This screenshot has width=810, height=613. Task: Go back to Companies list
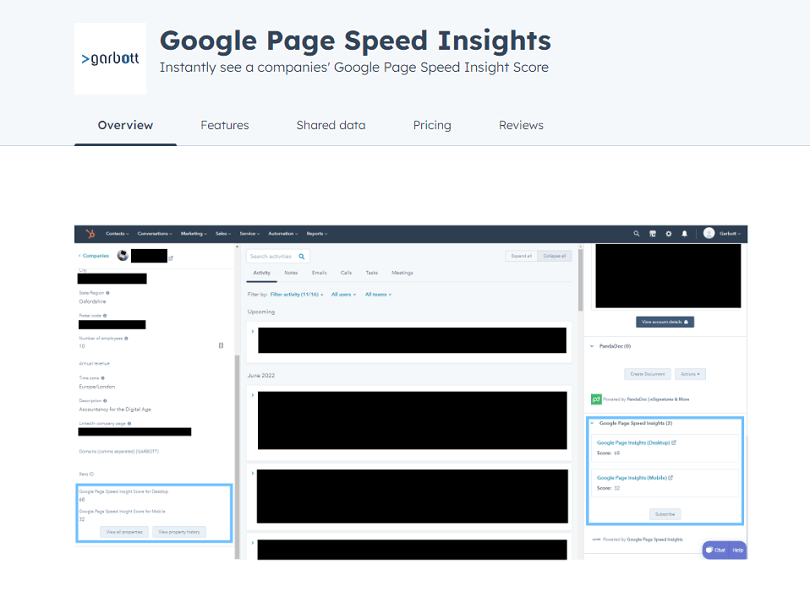click(x=94, y=256)
